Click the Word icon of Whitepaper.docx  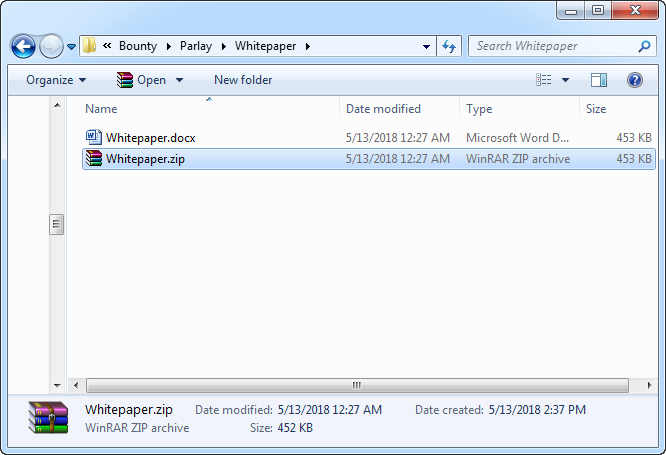93,137
